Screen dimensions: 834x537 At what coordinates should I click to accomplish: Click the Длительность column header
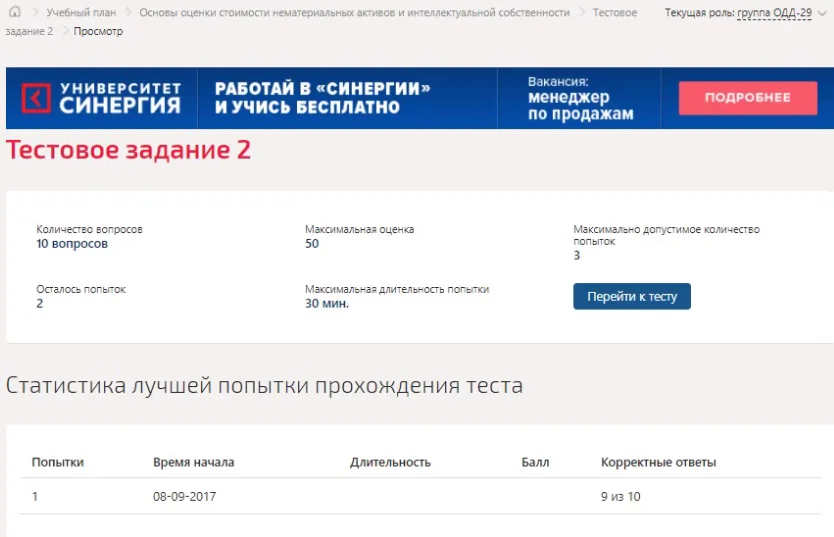coord(390,462)
